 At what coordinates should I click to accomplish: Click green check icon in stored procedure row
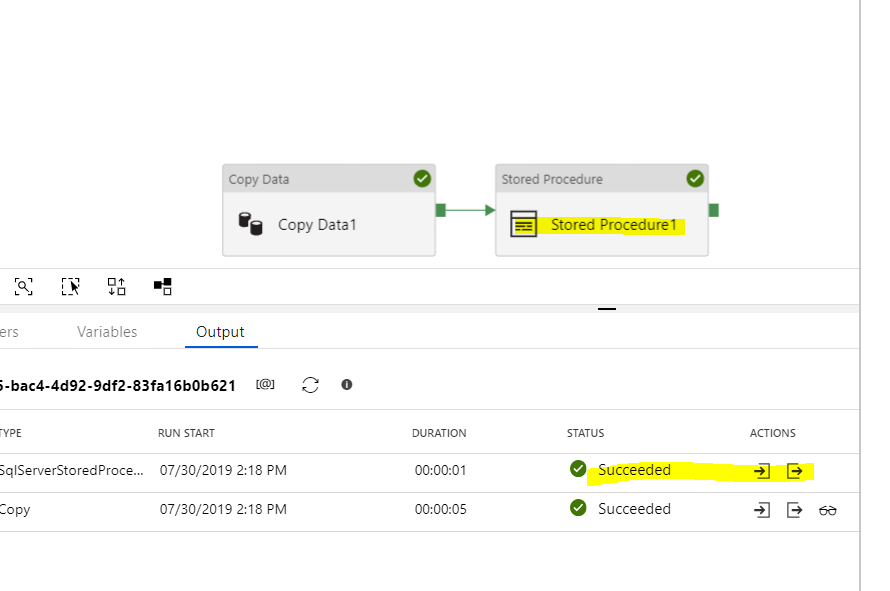coord(578,469)
